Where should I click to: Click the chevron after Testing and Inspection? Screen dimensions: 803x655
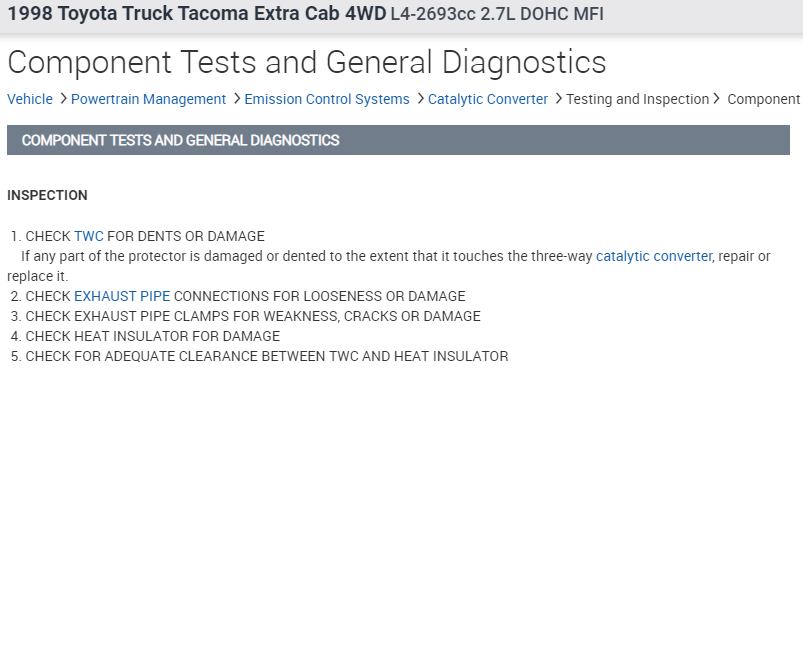717,99
